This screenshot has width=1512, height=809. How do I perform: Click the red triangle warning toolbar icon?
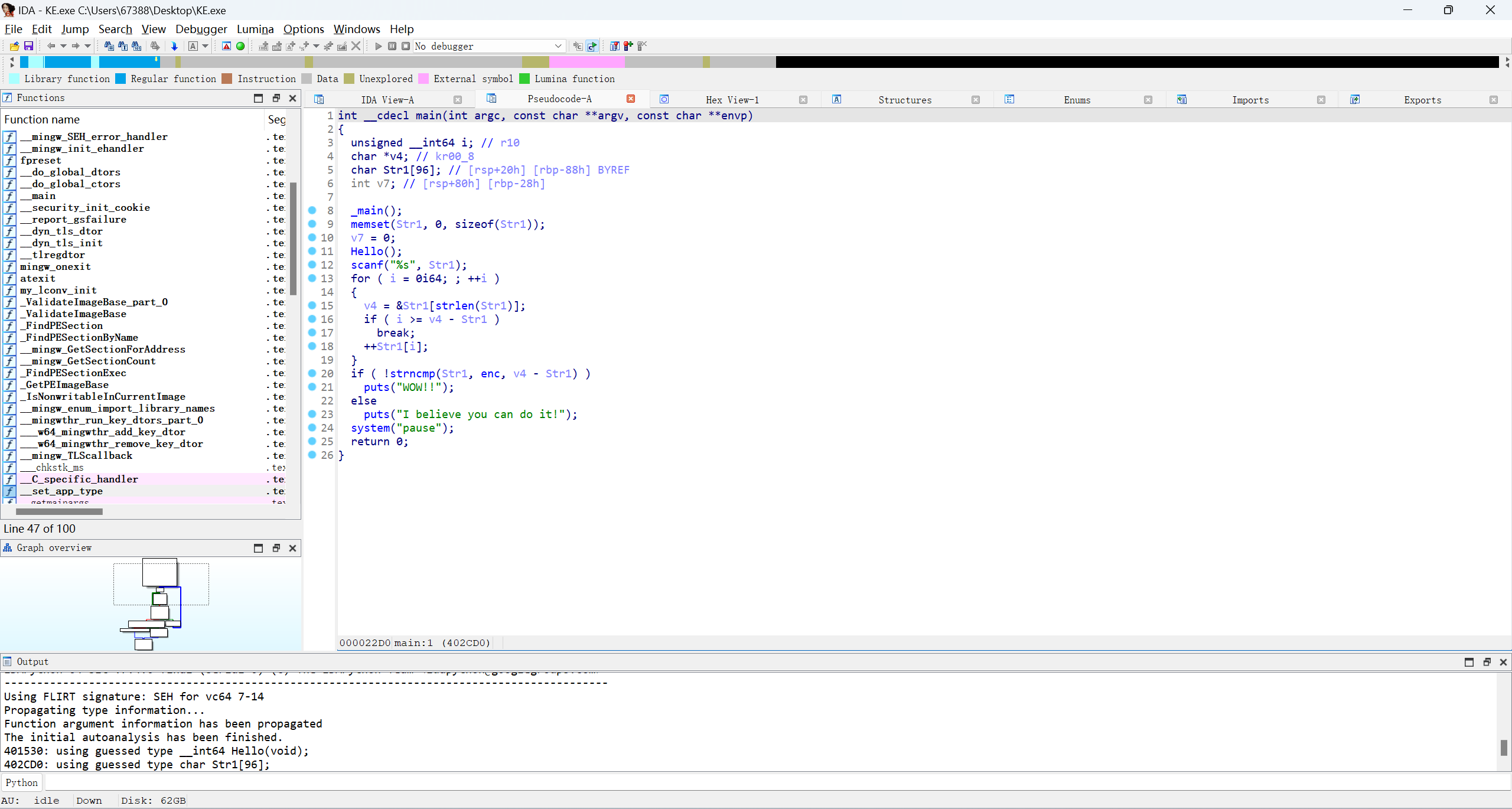tap(226, 46)
